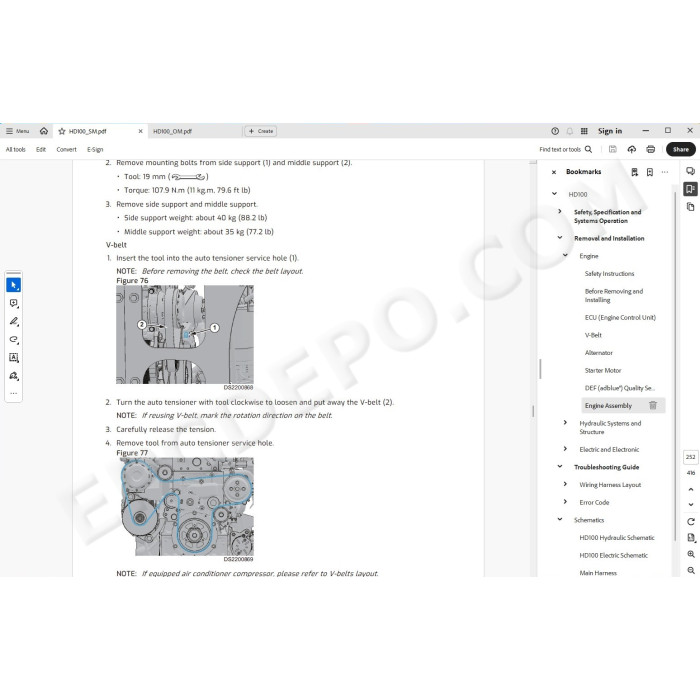The width and height of the screenshot is (700, 700).
Task: Collapse the Schematics bookmark
Action: click(x=560, y=519)
